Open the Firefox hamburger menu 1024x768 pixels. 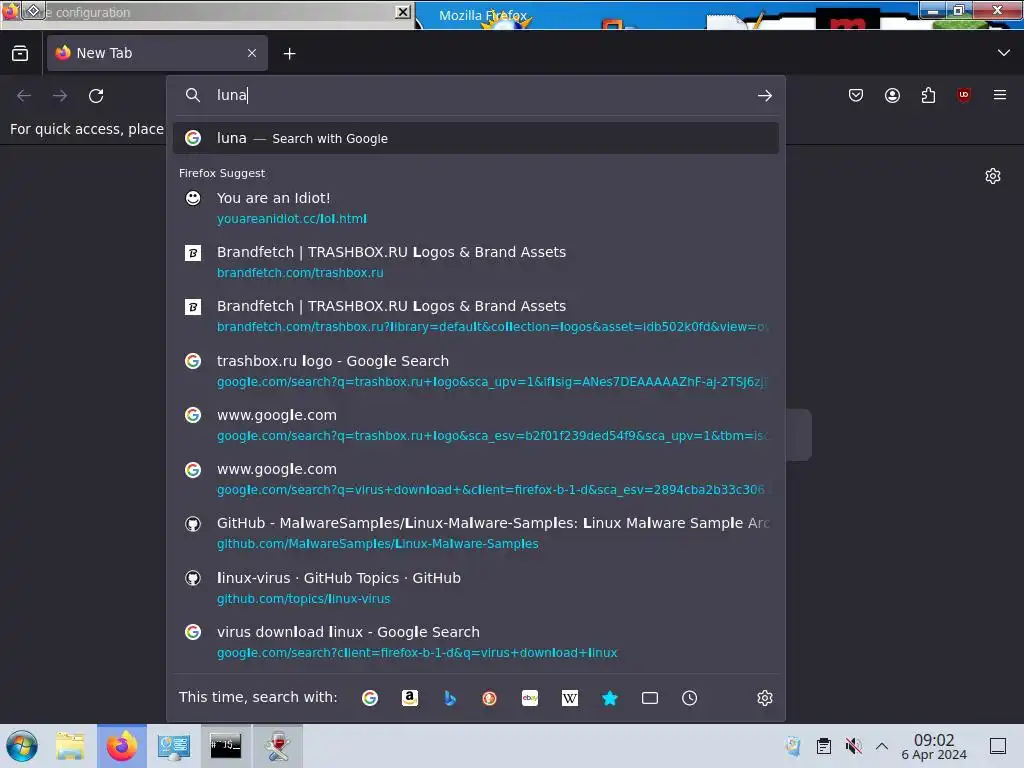pos(999,95)
